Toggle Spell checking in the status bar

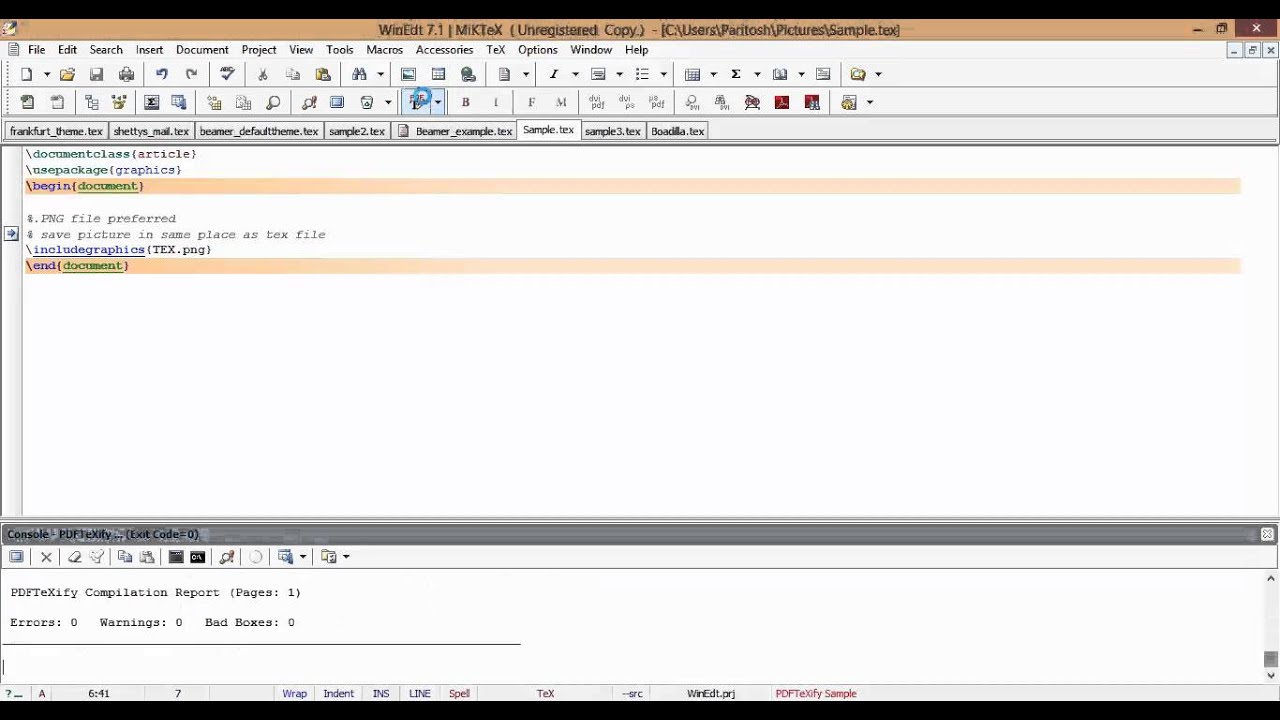click(459, 693)
